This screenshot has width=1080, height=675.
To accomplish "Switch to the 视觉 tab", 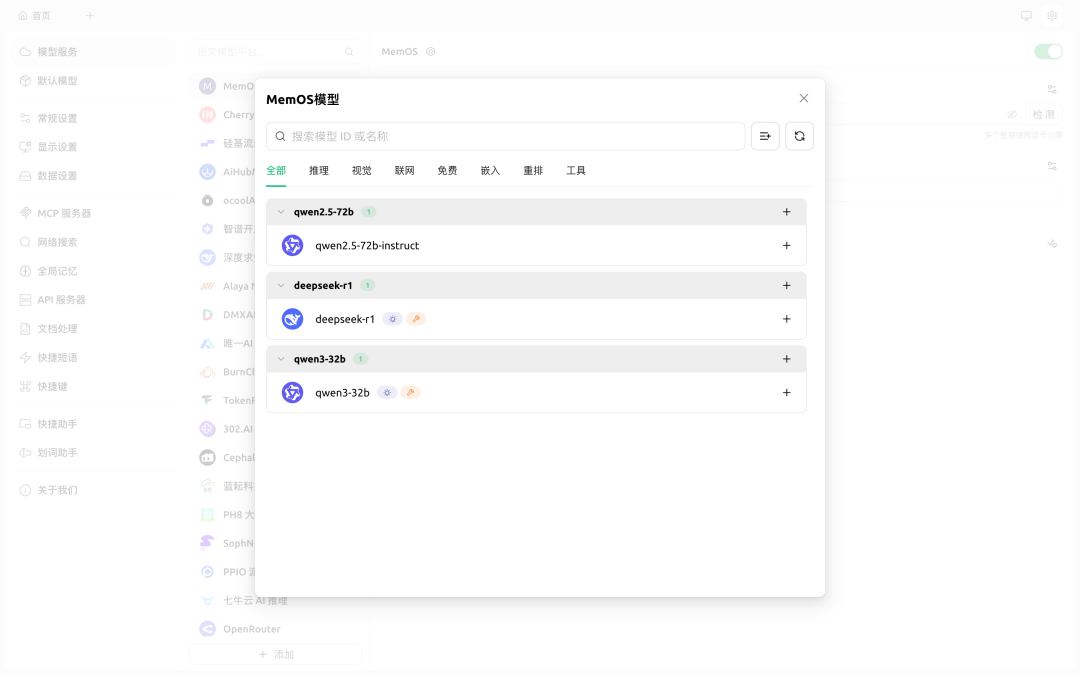I will 362,171.
